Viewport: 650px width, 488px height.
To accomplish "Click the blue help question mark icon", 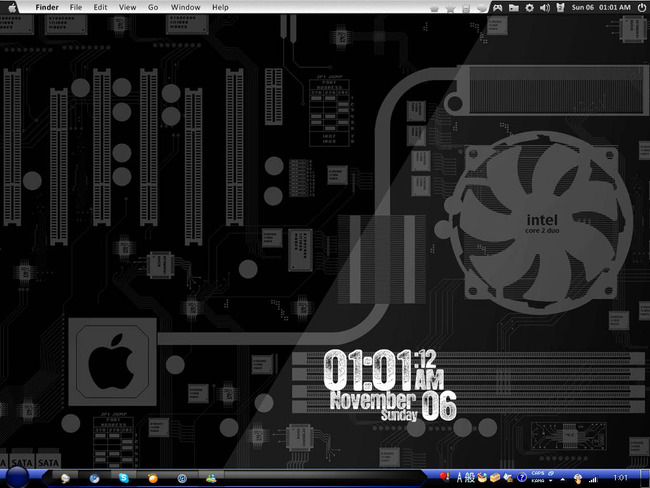I will (x=522, y=477).
